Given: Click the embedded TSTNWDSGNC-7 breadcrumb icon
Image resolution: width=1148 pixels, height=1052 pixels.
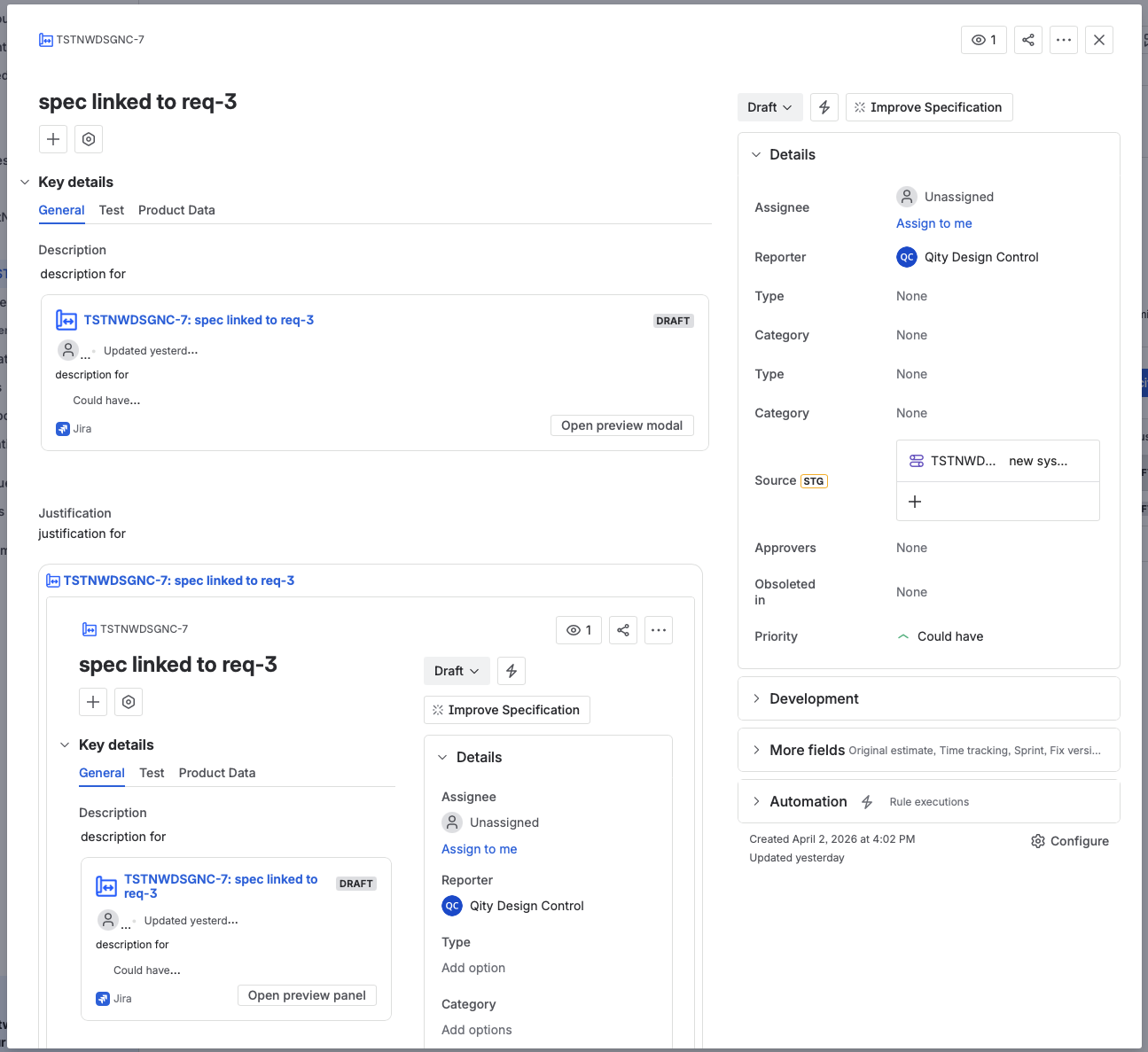Looking at the screenshot, I should [x=90, y=629].
